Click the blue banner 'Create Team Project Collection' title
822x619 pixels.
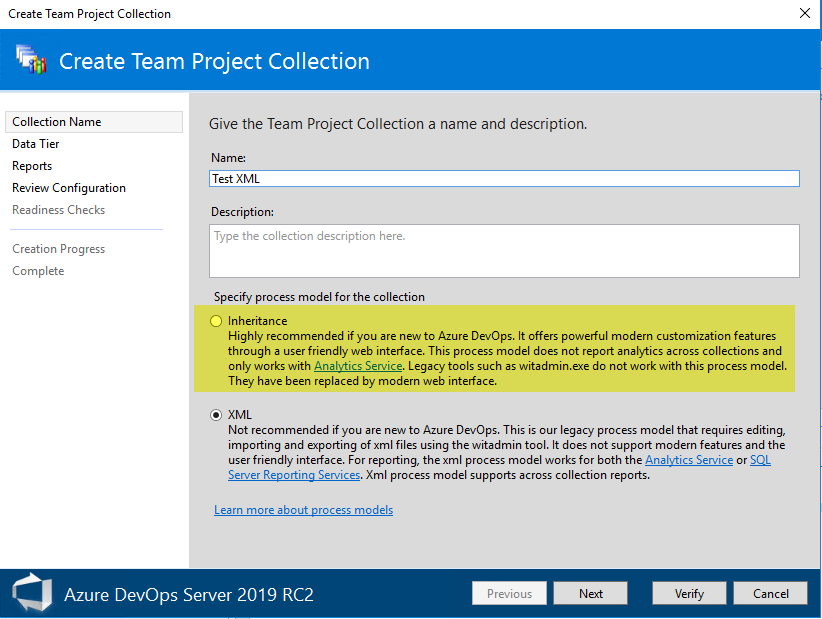(214, 61)
